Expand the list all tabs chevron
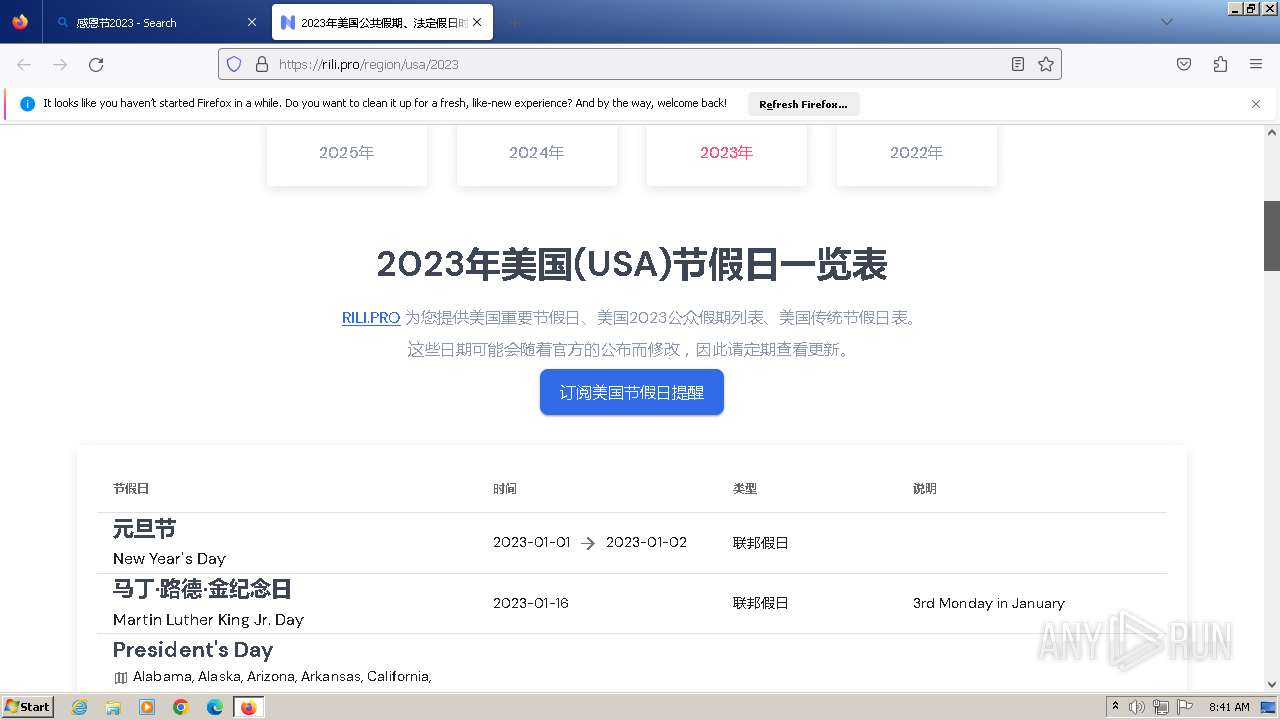 click(x=1167, y=22)
